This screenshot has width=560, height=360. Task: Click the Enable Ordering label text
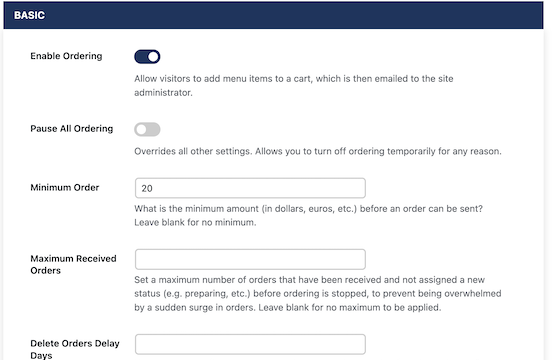[66, 56]
